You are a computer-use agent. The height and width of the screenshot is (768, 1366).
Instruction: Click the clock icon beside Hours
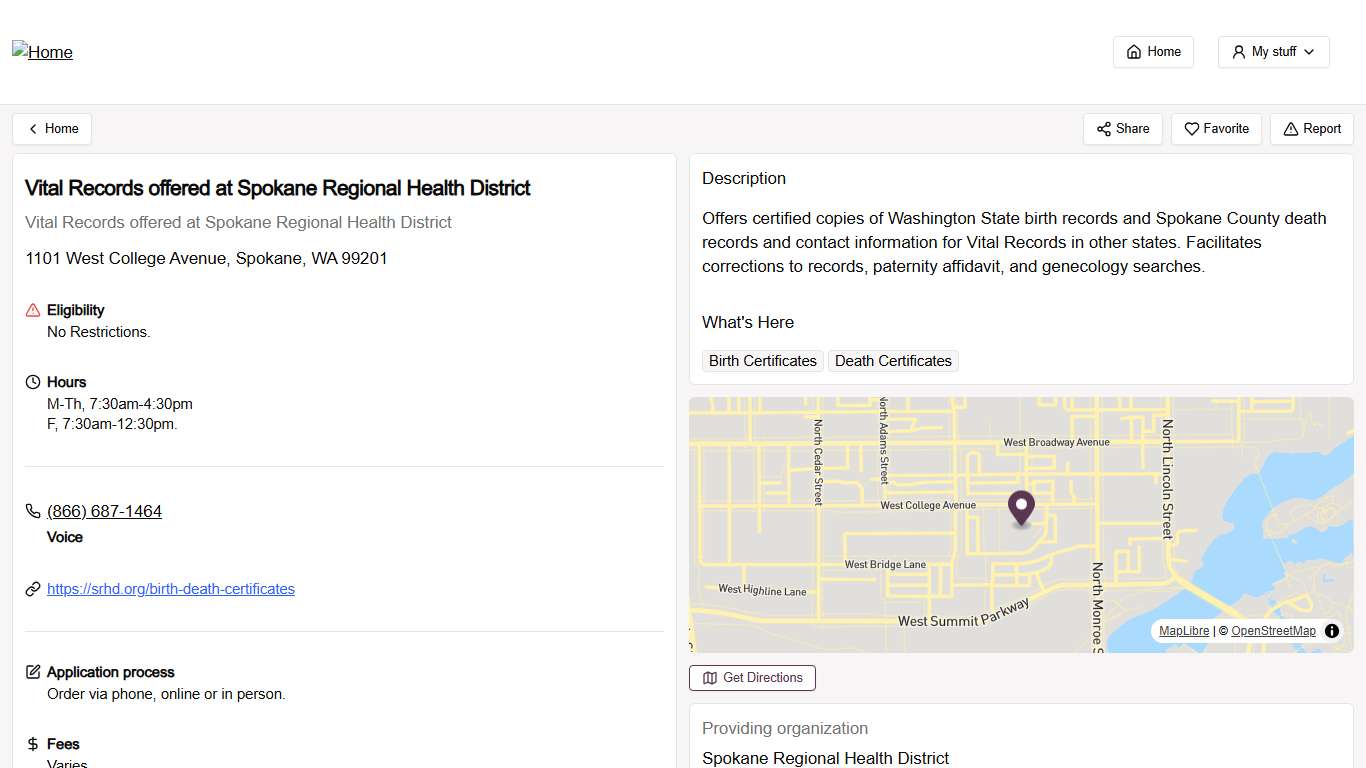tap(32, 381)
